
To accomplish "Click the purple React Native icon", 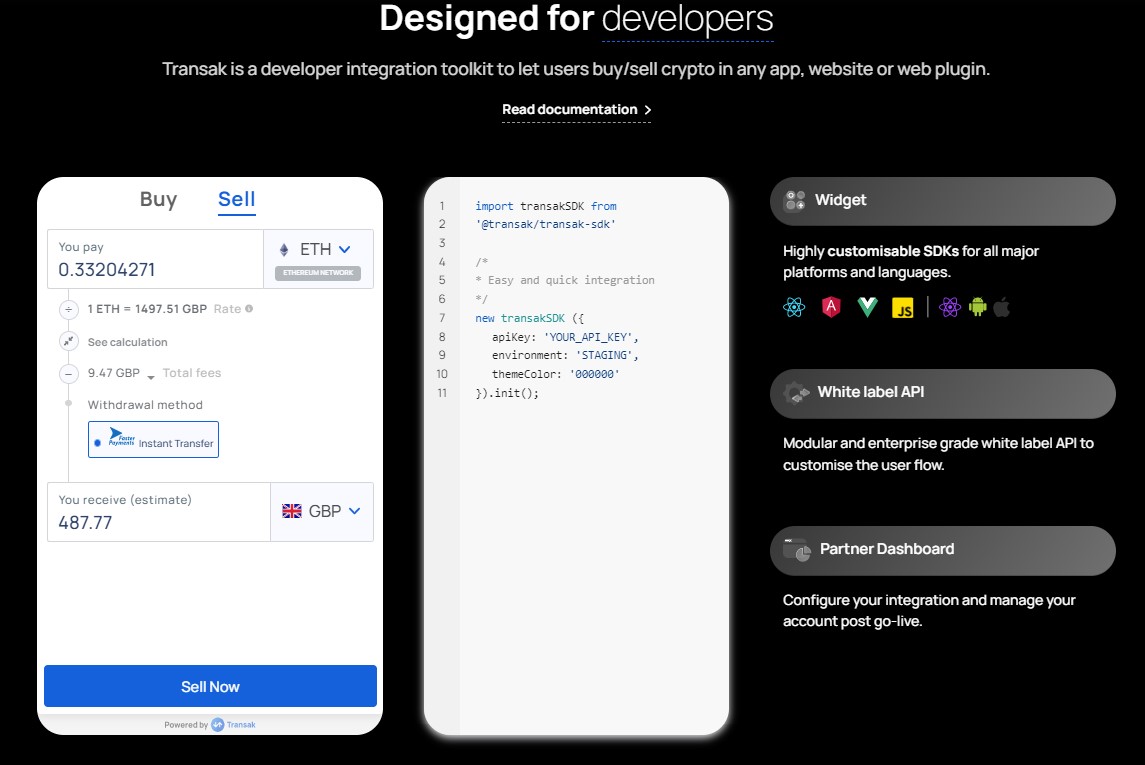I will tap(950, 308).
